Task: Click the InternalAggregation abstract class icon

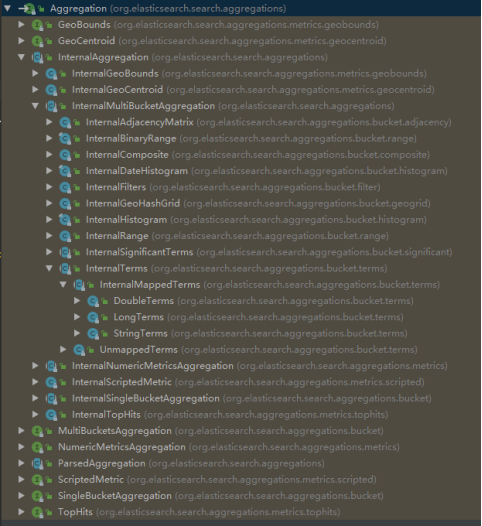Action: 37,57
